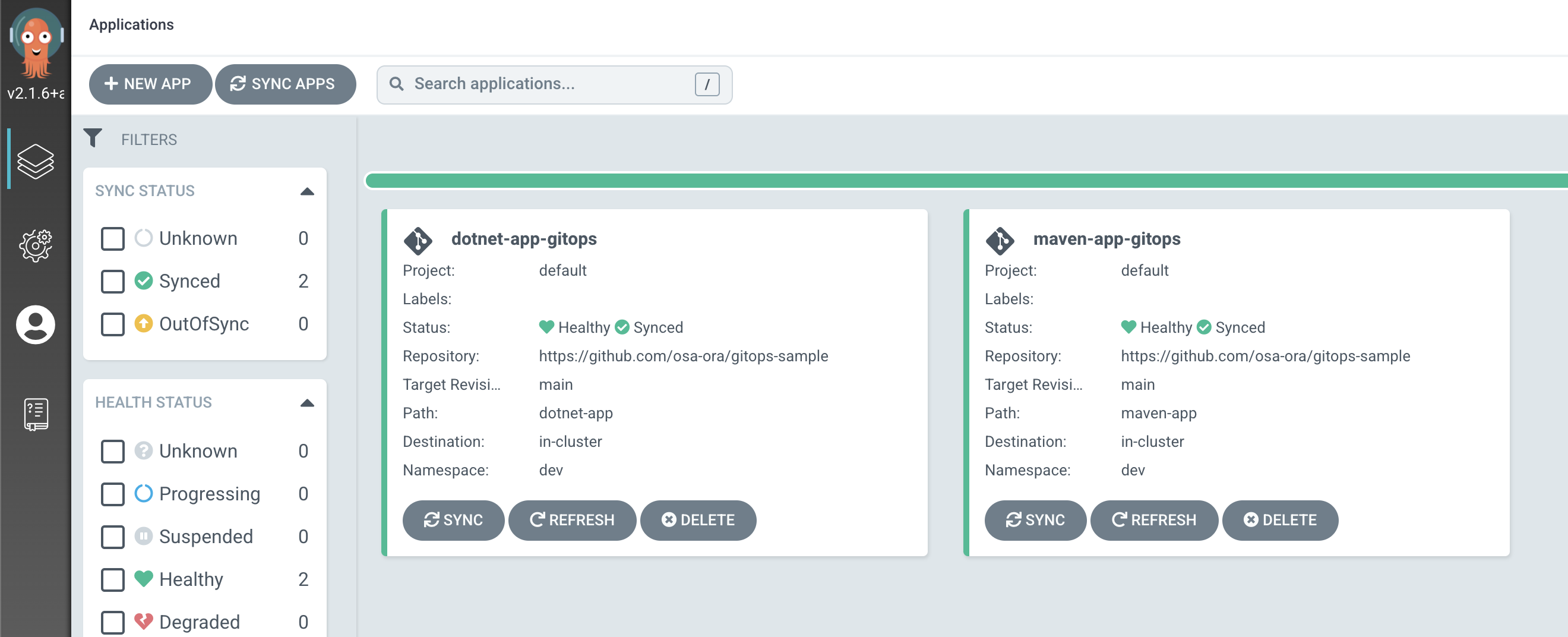This screenshot has height=637, width=1568.
Task: Collapse the Health Status filter section
Action: [x=307, y=403]
